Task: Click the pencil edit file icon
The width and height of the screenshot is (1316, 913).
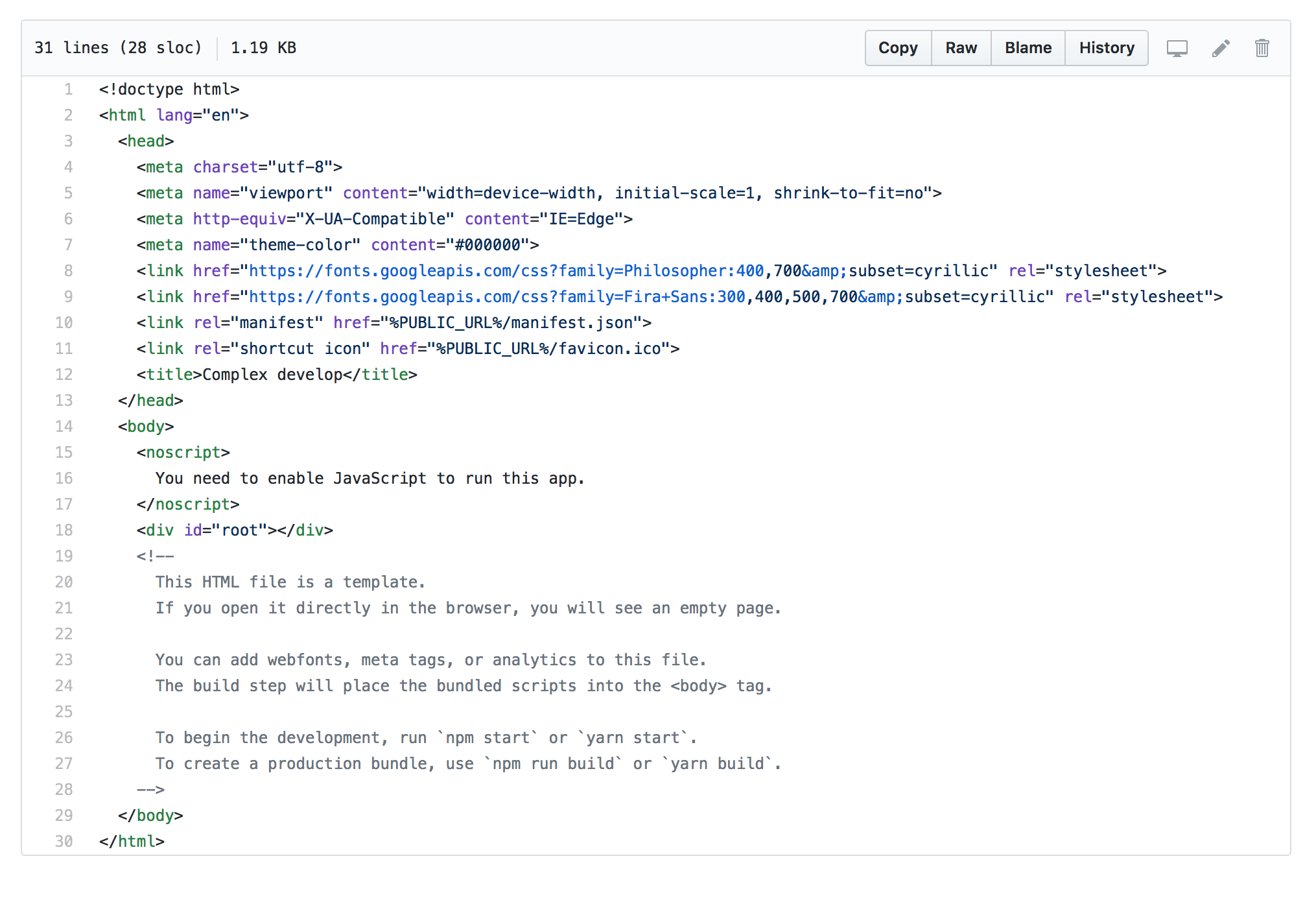Action: coord(1221,48)
